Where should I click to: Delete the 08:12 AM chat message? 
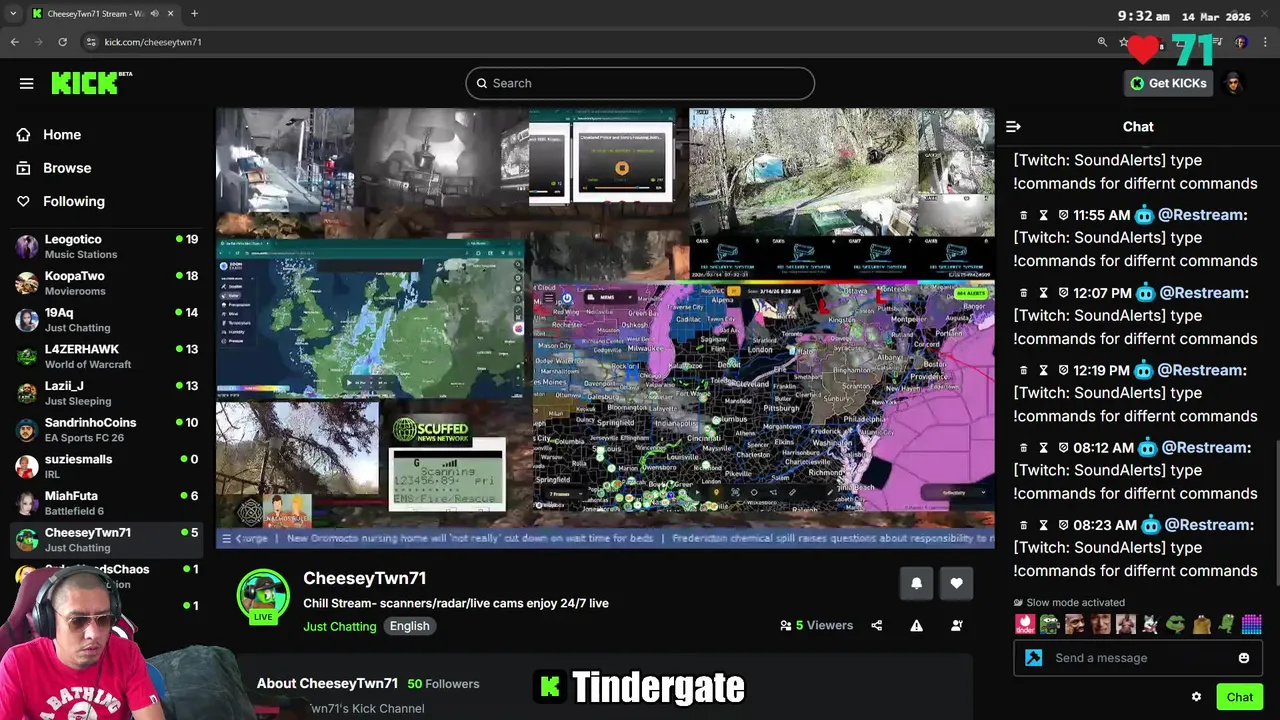[1023, 448]
